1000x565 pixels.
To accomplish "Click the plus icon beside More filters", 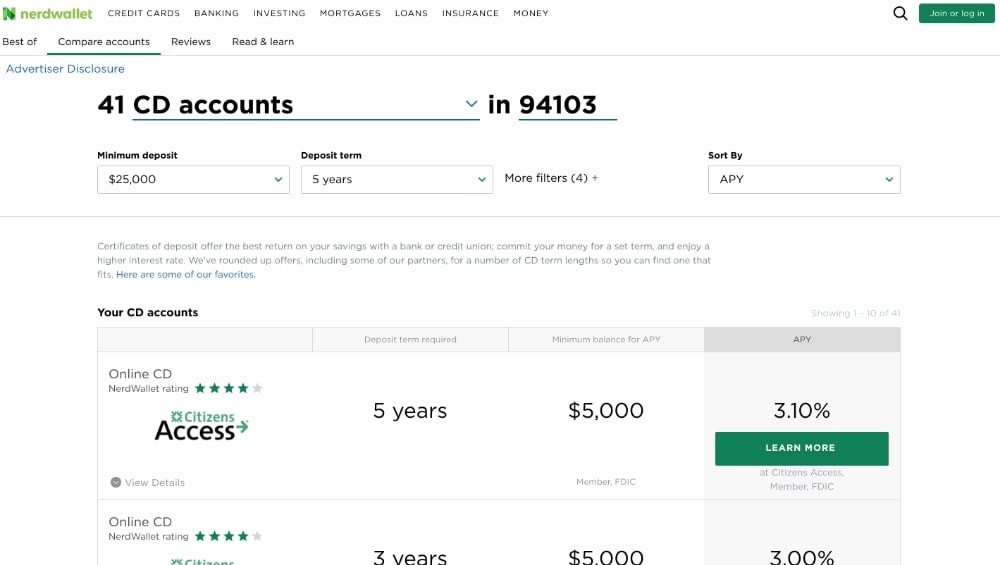I will pos(595,178).
